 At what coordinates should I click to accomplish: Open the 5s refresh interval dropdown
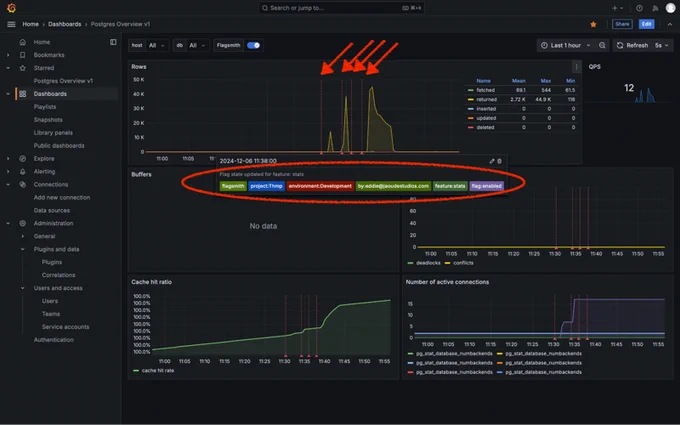[662, 45]
